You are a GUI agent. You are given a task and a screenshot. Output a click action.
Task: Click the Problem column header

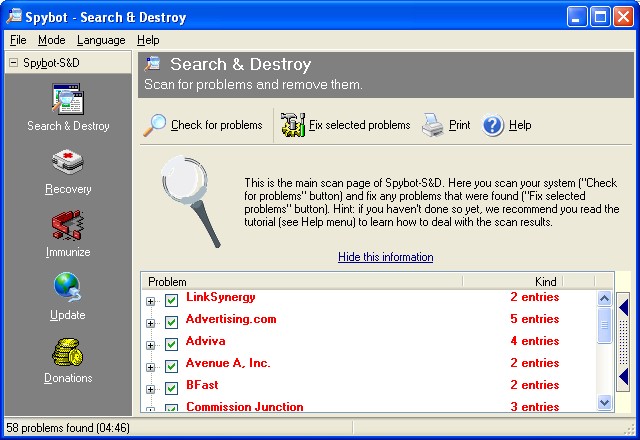tap(302, 282)
